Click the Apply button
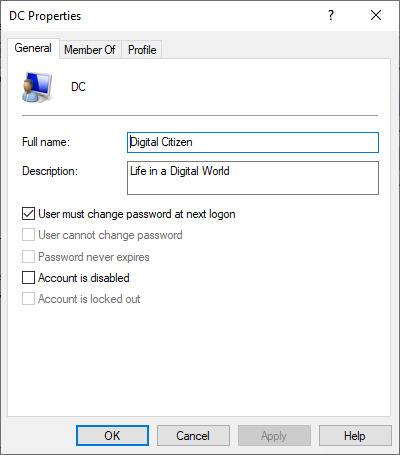 click(274, 435)
